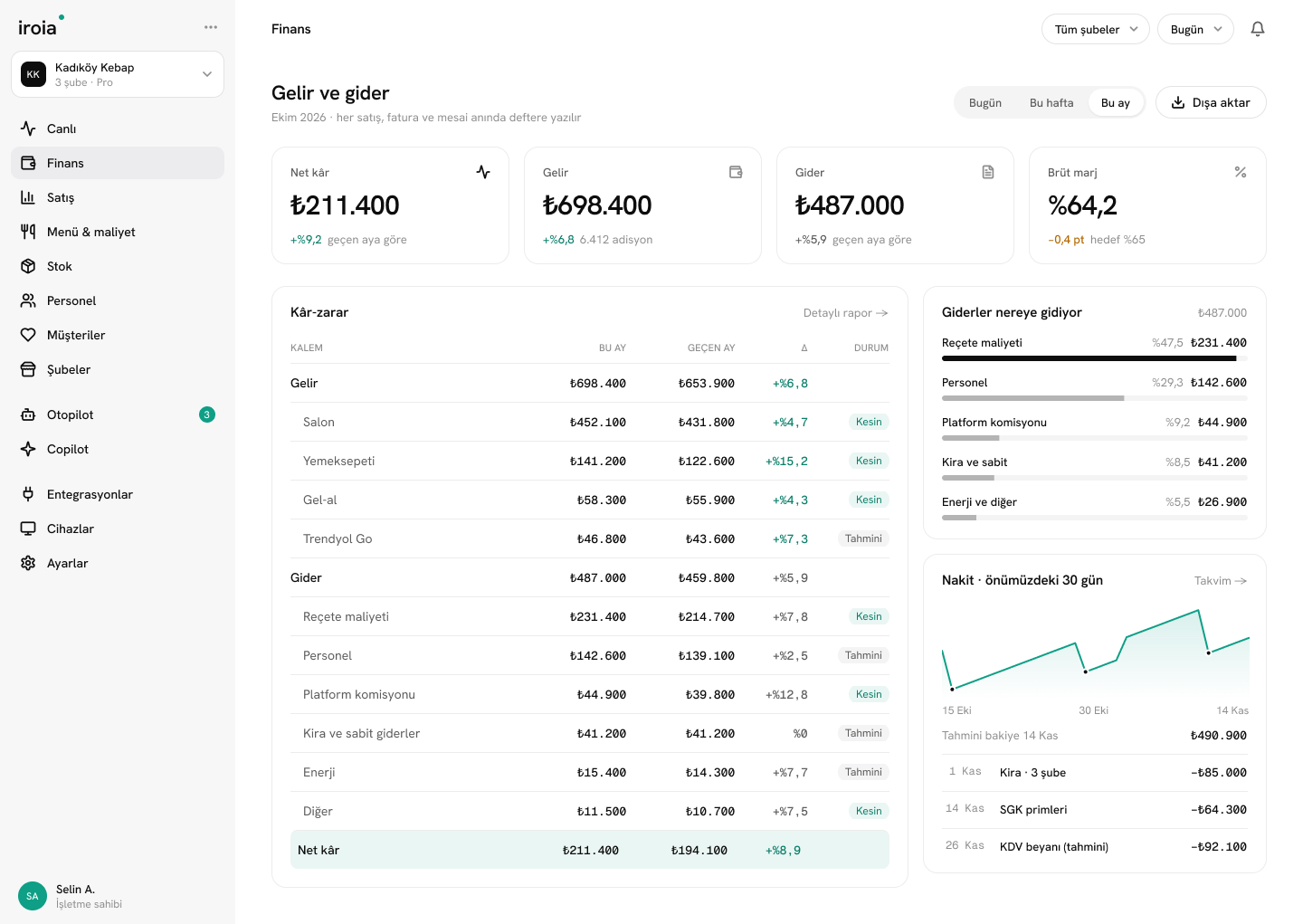Click the Brüt marj percent icon

point(1241,172)
